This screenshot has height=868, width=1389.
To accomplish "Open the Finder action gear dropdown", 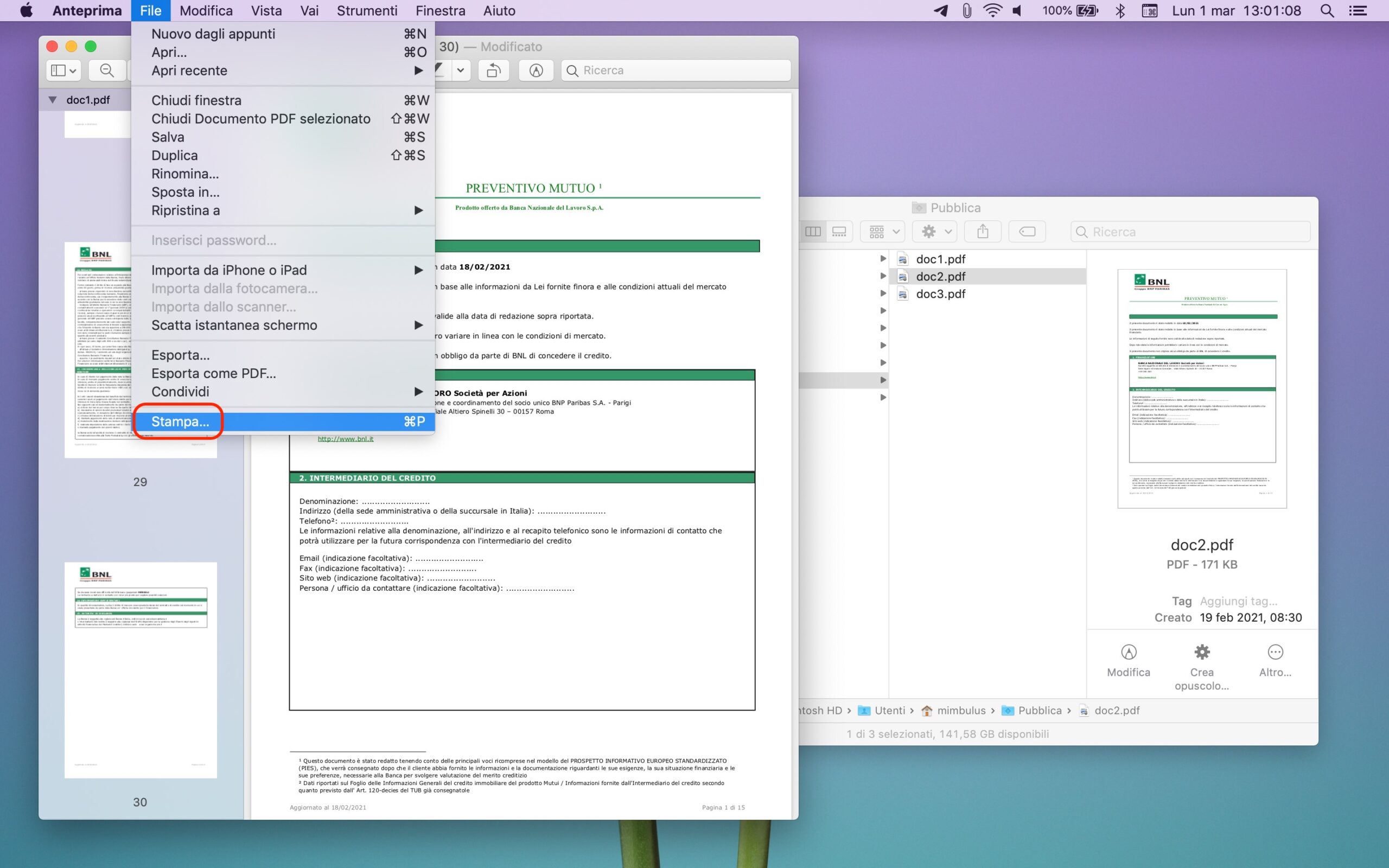I will pos(935,231).
